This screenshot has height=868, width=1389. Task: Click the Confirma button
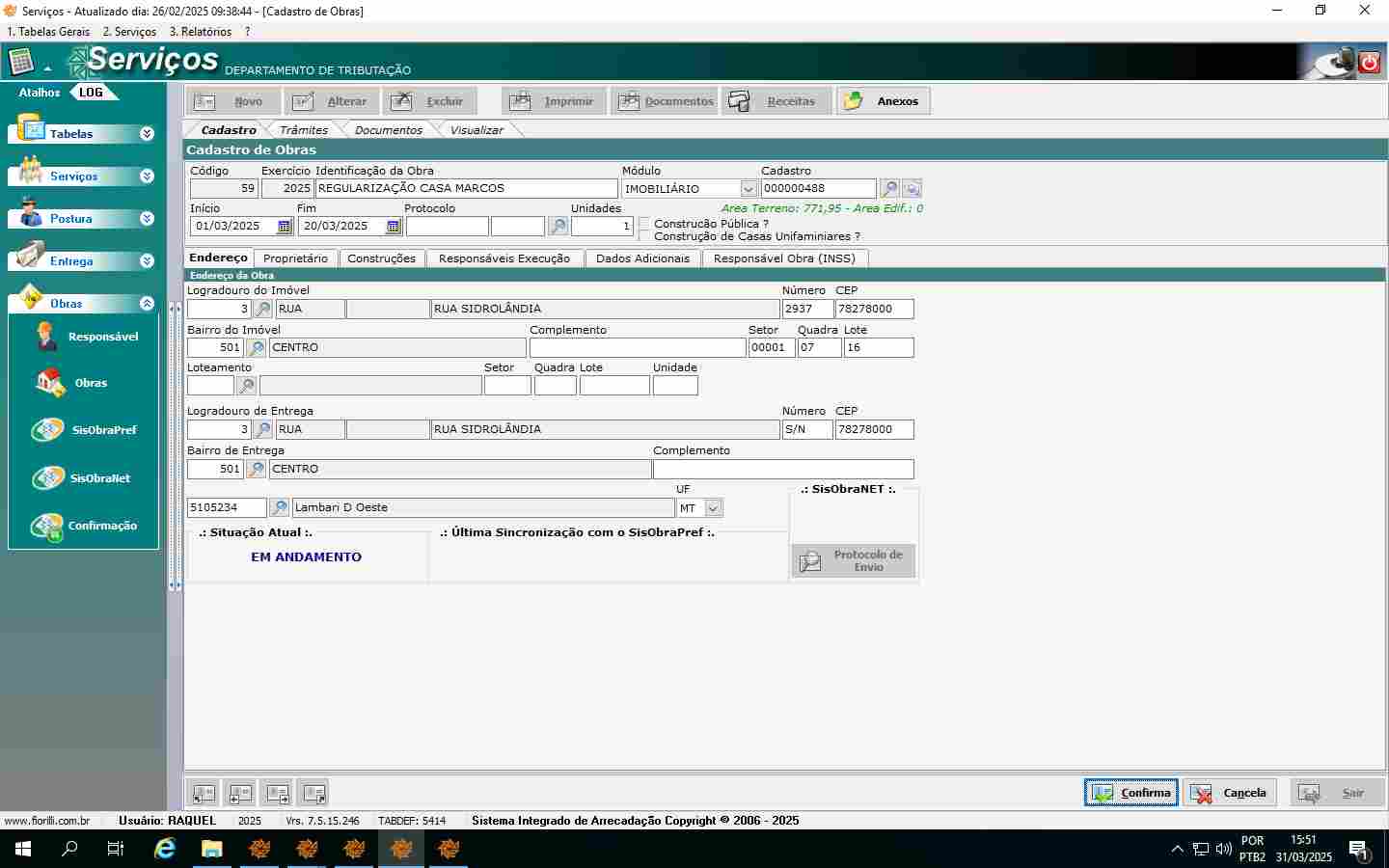point(1130,793)
